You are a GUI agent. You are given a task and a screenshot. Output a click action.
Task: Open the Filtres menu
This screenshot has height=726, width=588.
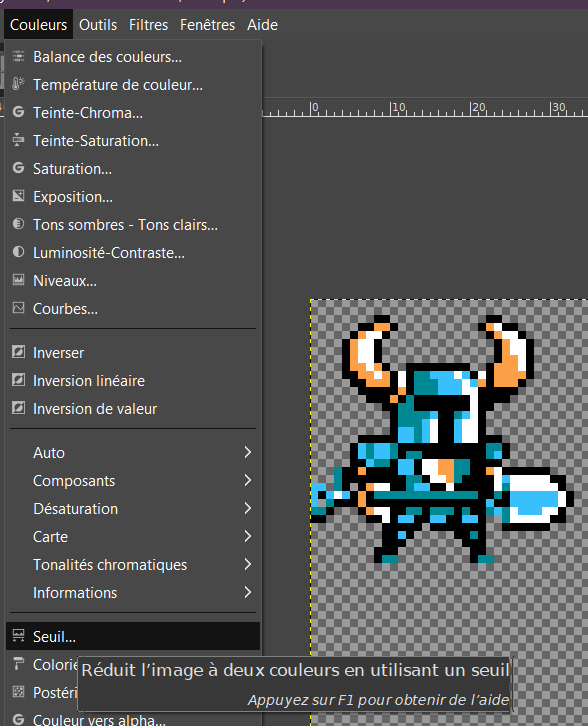148,25
